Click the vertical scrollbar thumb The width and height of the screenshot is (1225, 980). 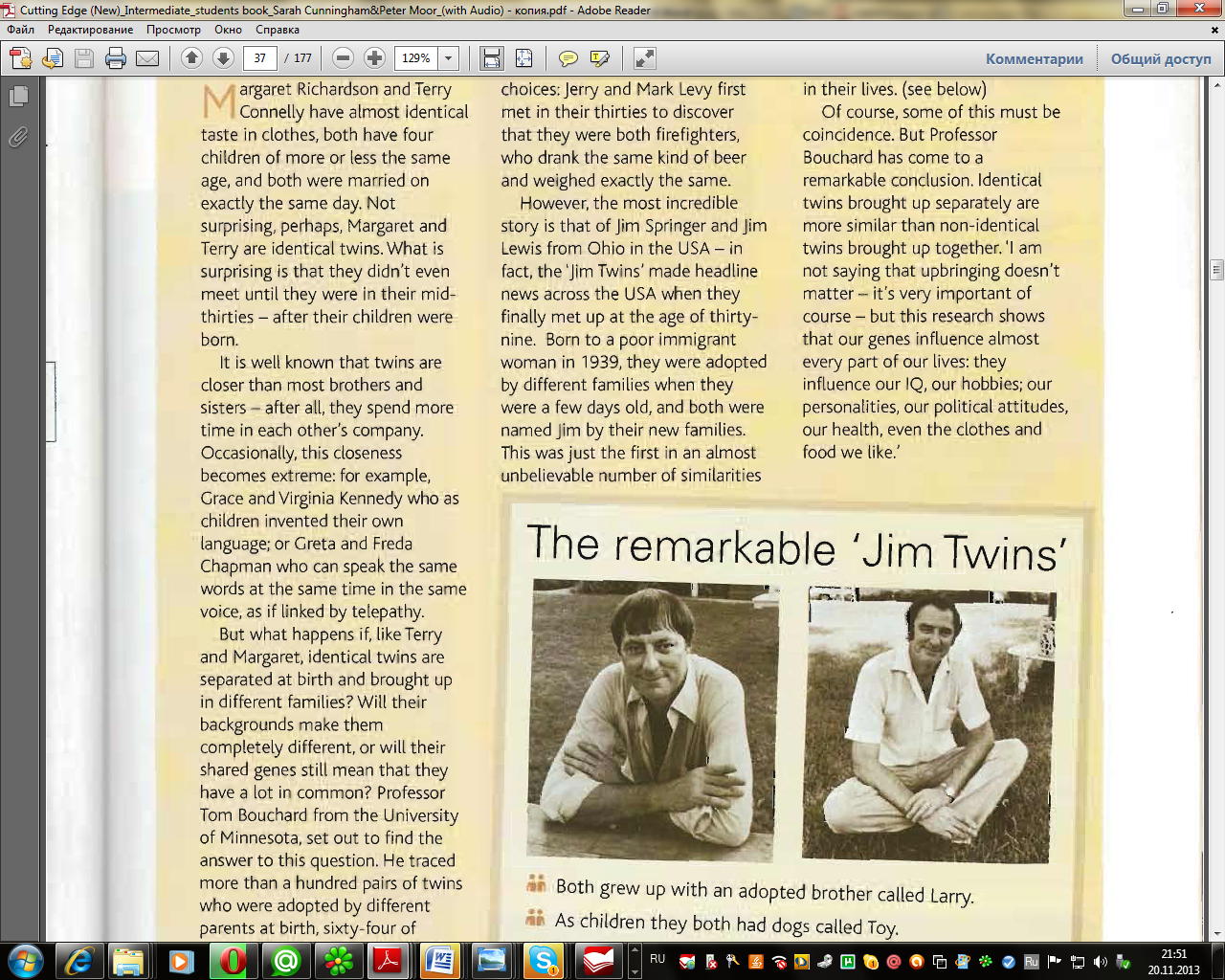click(x=1216, y=269)
